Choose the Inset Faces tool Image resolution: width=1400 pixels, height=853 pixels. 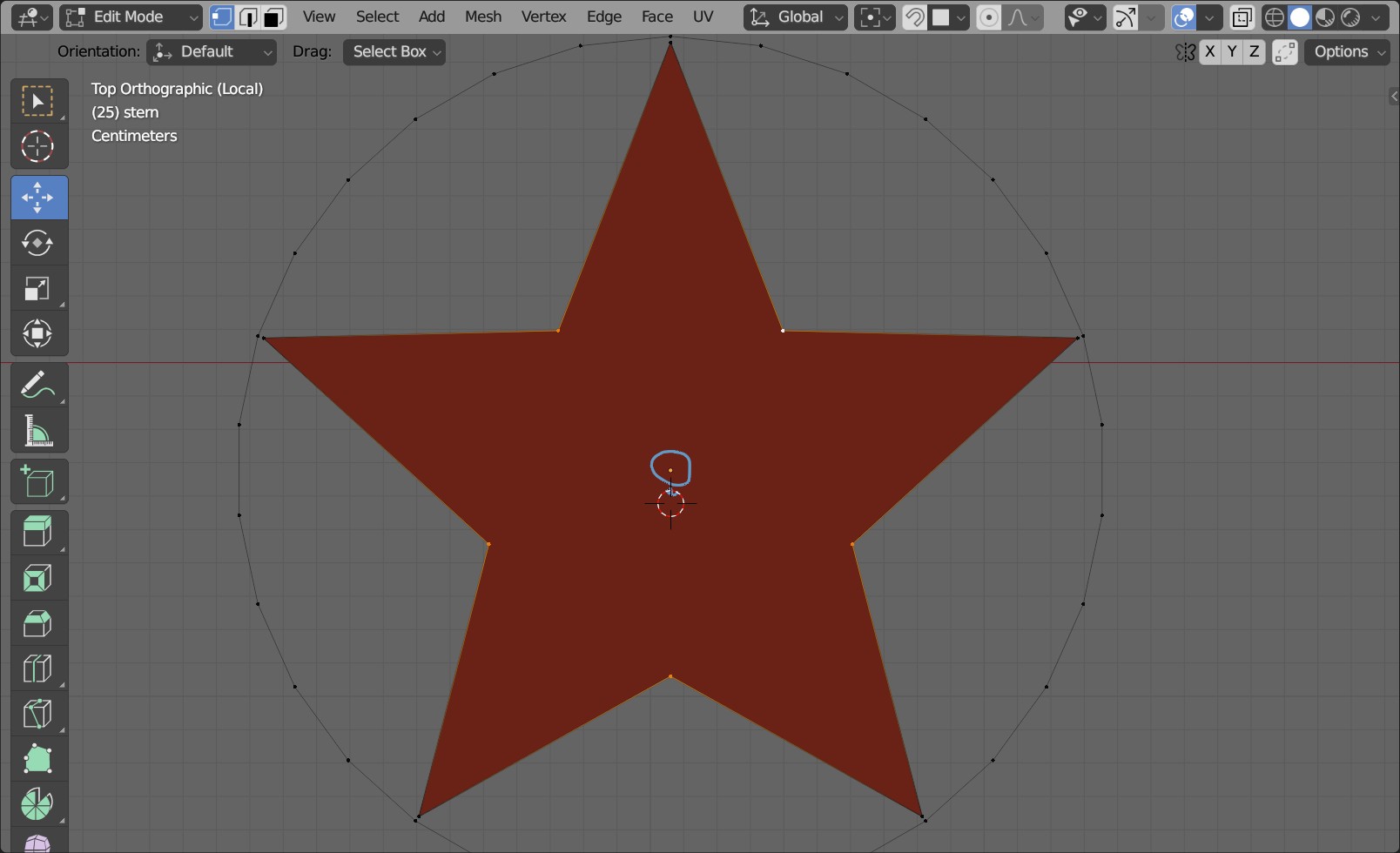(38, 577)
